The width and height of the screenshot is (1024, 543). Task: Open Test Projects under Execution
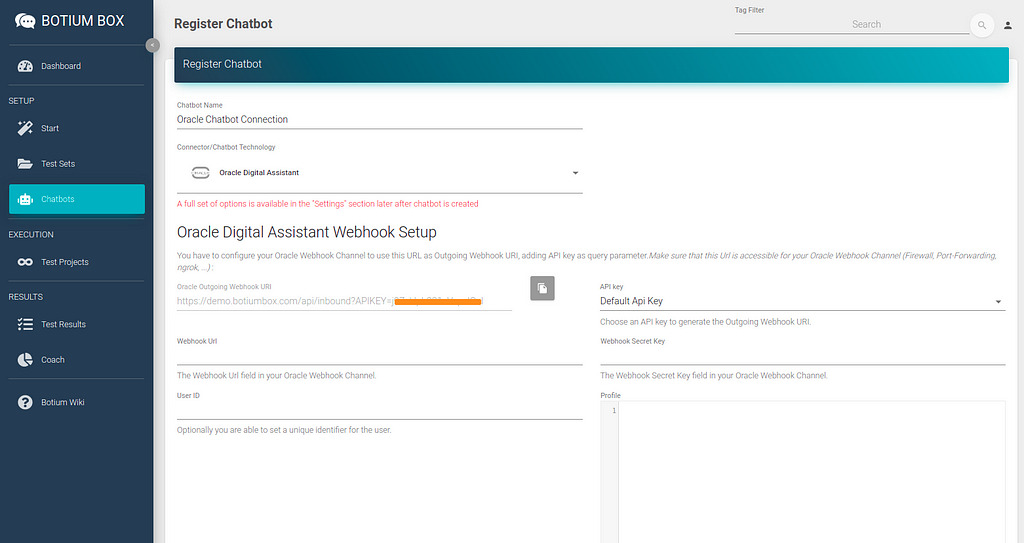(x=76, y=262)
